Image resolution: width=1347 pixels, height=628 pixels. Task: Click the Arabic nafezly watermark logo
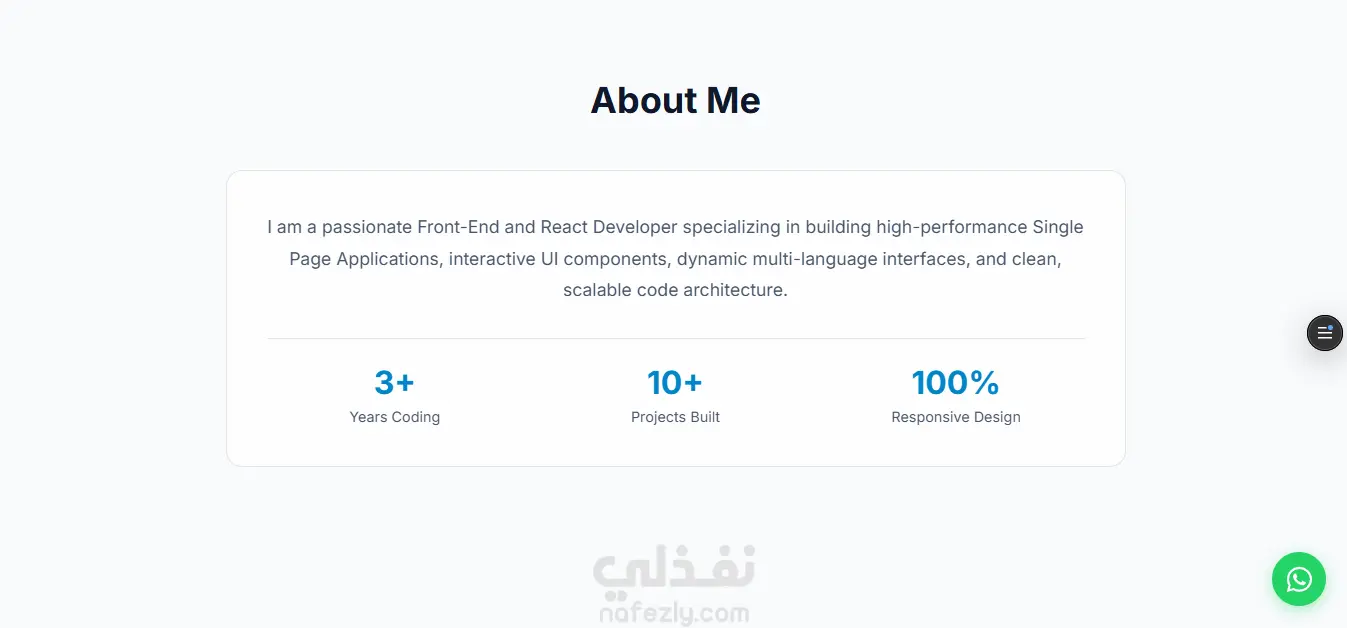(x=675, y=566)
